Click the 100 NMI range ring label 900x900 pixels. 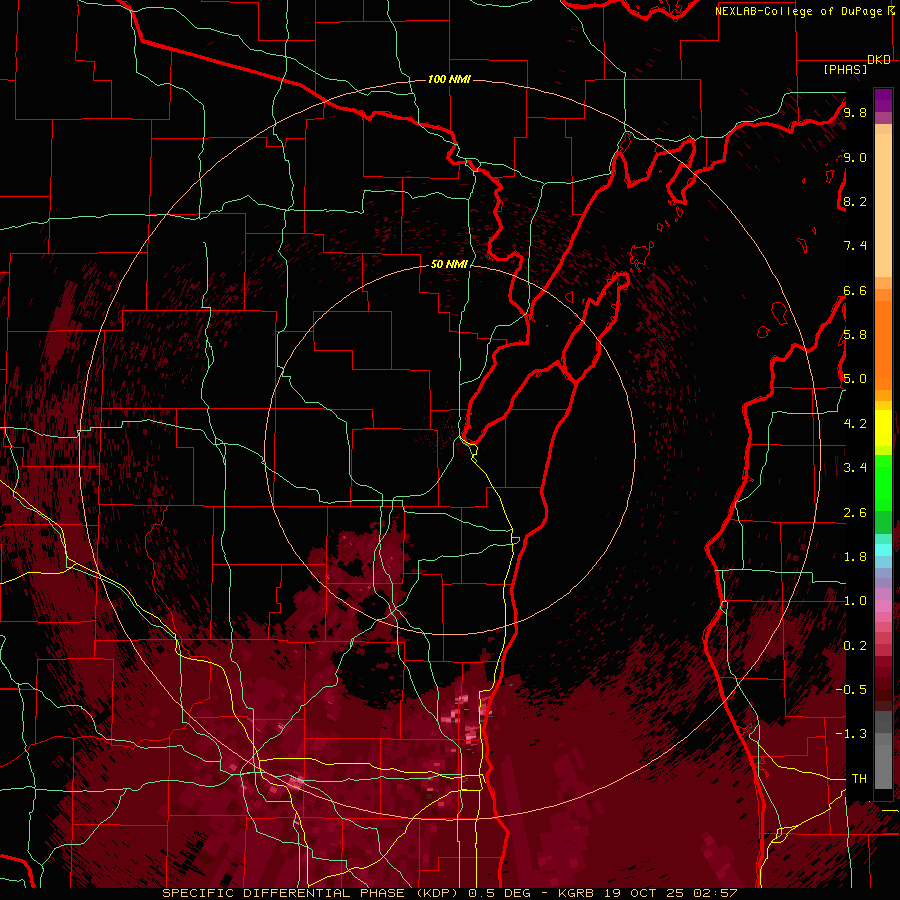tap(449, 79)
